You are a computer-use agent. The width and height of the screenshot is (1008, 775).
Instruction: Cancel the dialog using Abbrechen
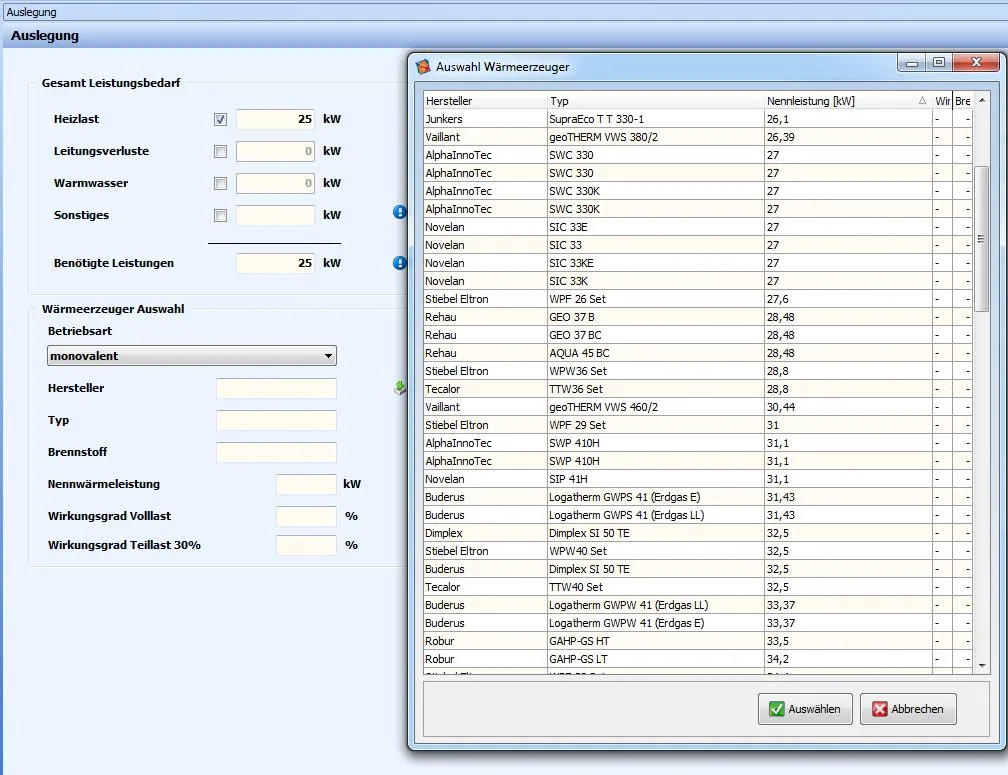click(x=908, y=709)
